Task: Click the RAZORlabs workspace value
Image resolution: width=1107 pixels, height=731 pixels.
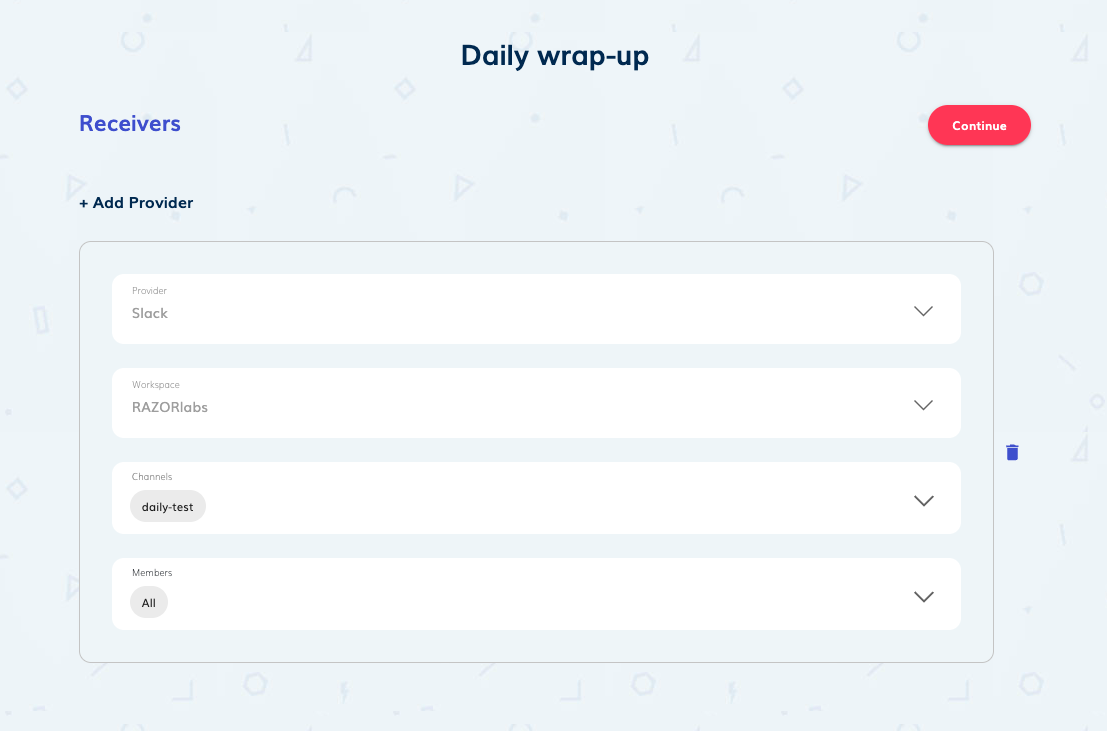Action: pos(170,407)
